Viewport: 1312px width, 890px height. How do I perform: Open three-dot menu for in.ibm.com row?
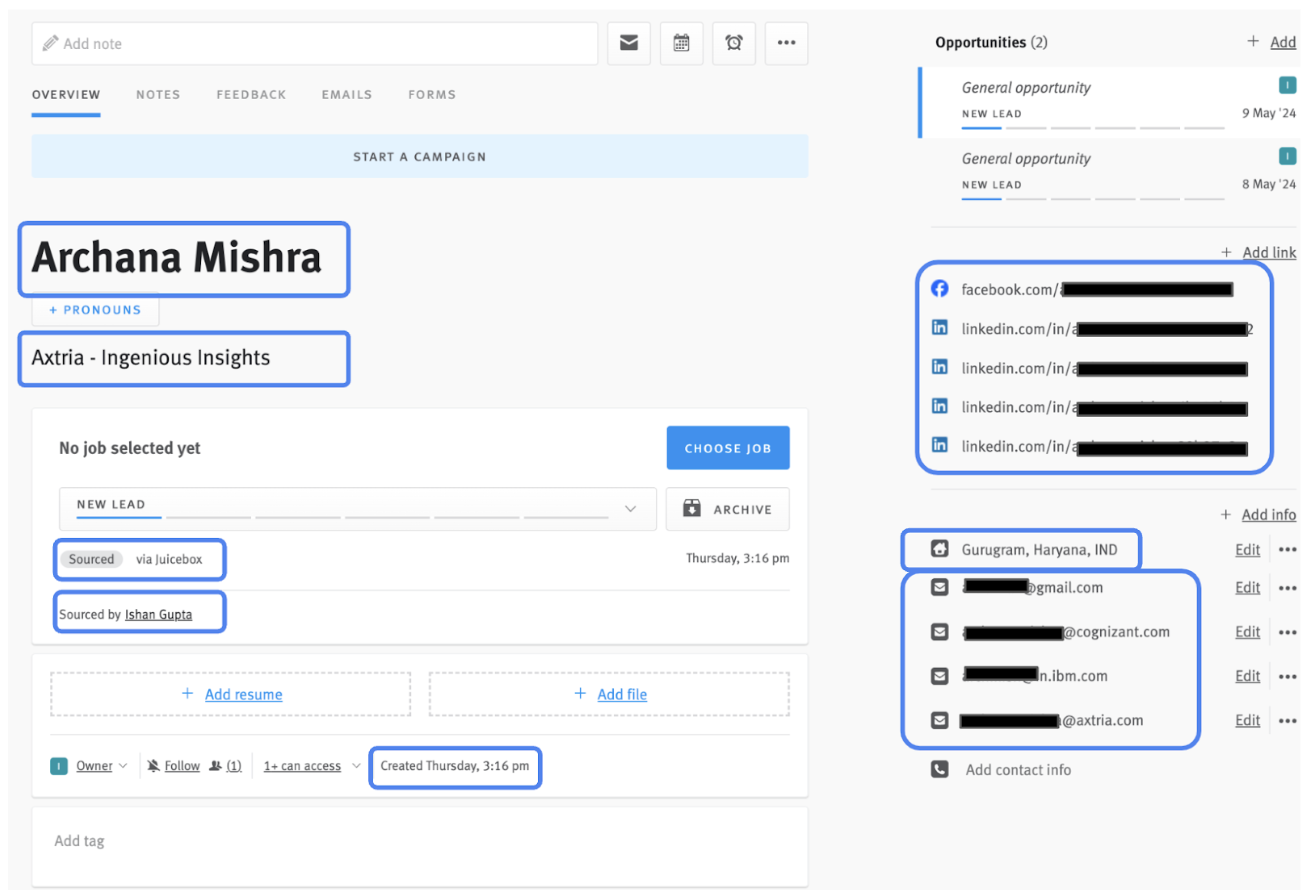tap(1287, 676)
